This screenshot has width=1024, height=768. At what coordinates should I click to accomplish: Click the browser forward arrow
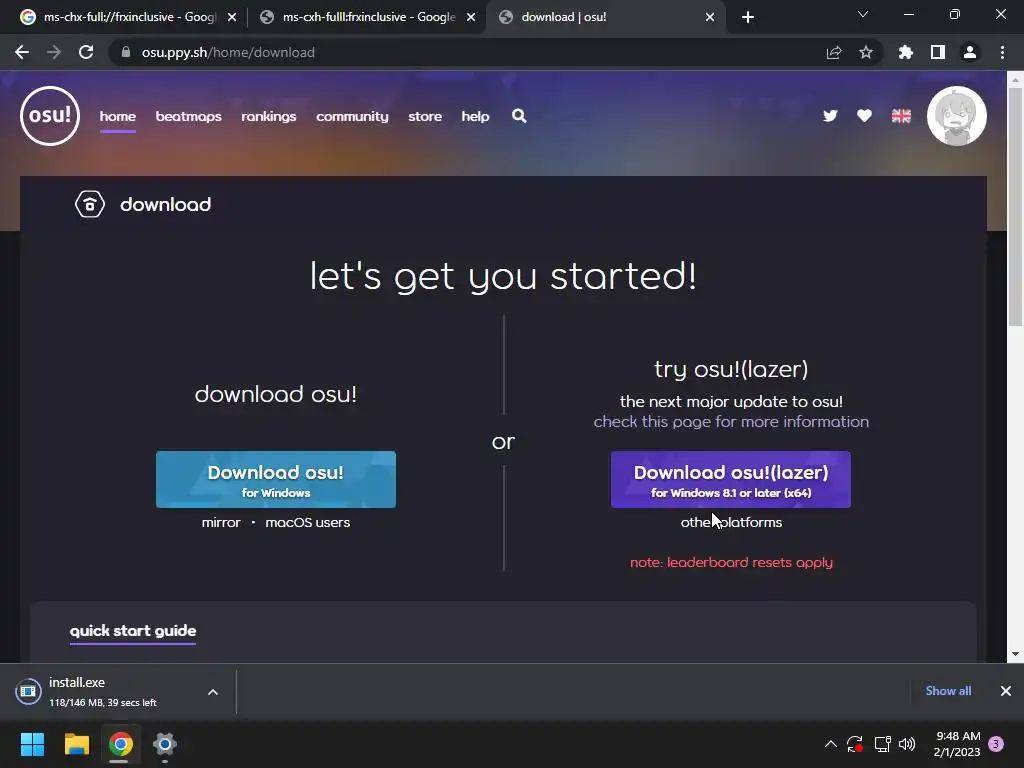tap(54, 52)
